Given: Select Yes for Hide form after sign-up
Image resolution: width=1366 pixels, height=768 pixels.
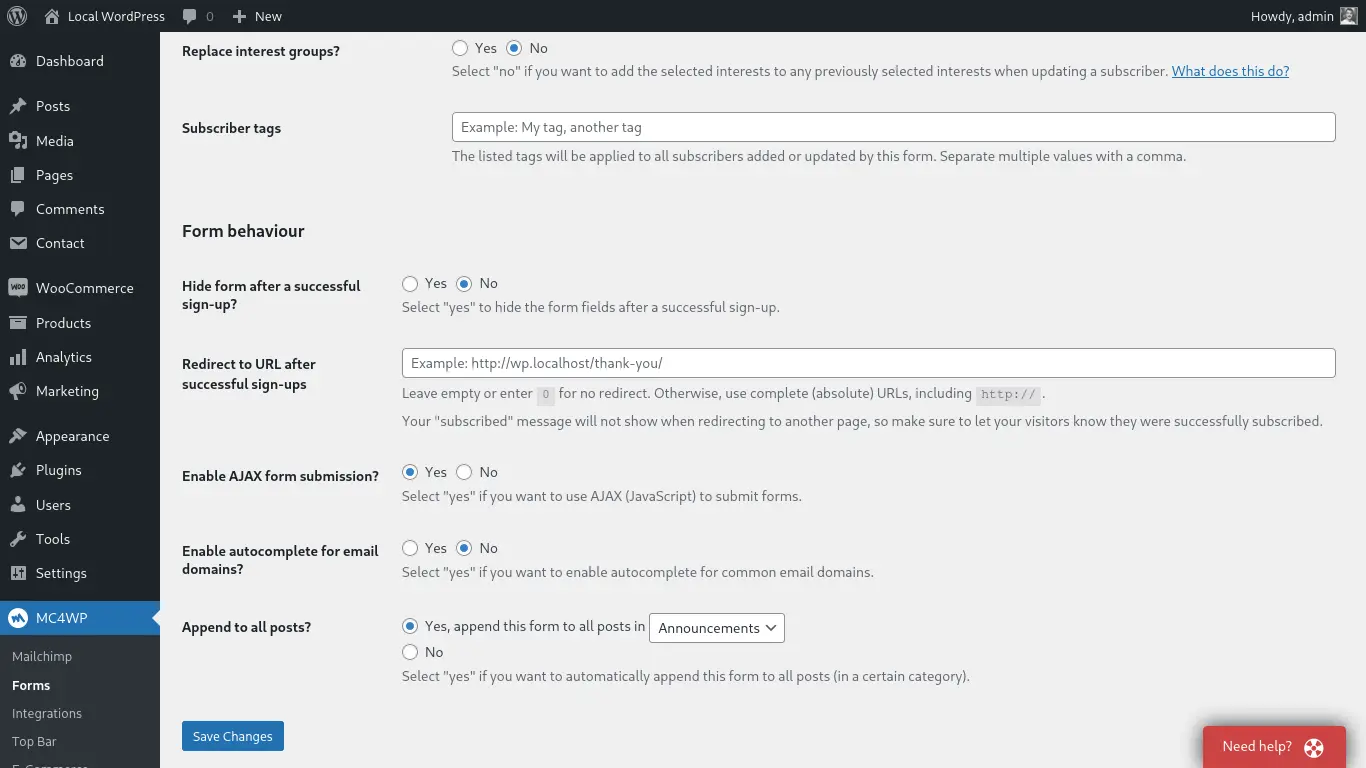Looking at the screenshot, I should coord(410,284).
